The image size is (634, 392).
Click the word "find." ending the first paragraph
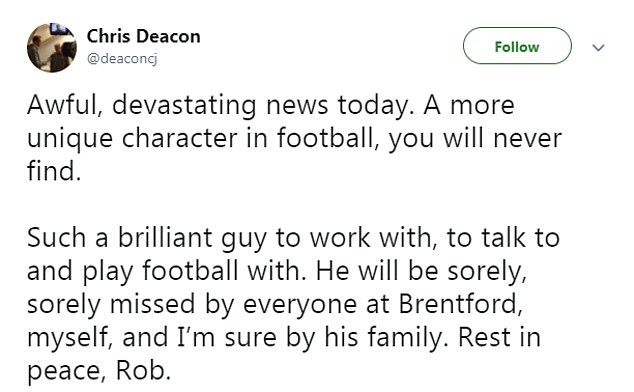(54, 171)
